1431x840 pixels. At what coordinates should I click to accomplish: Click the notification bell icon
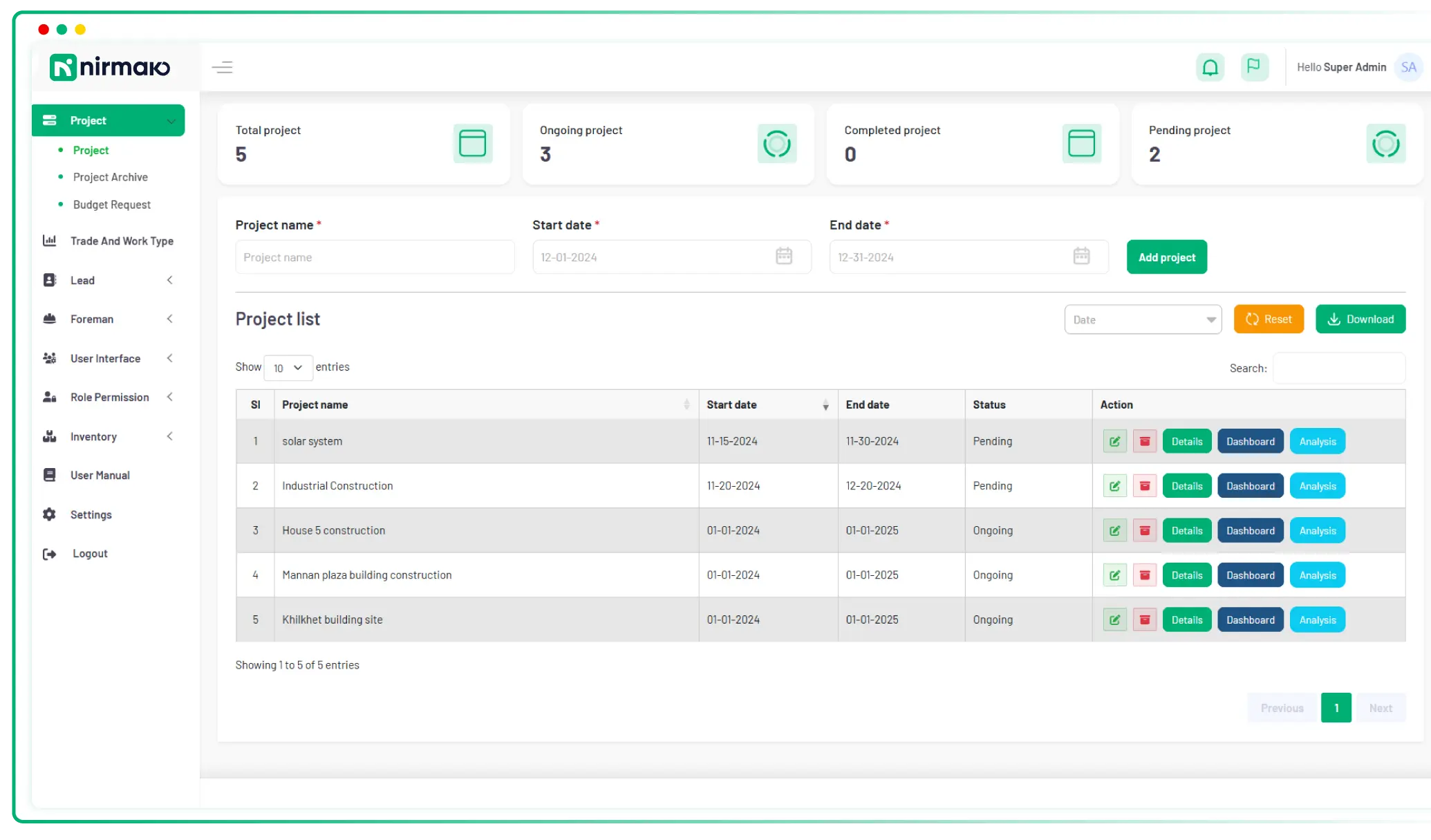[1210, 68]
